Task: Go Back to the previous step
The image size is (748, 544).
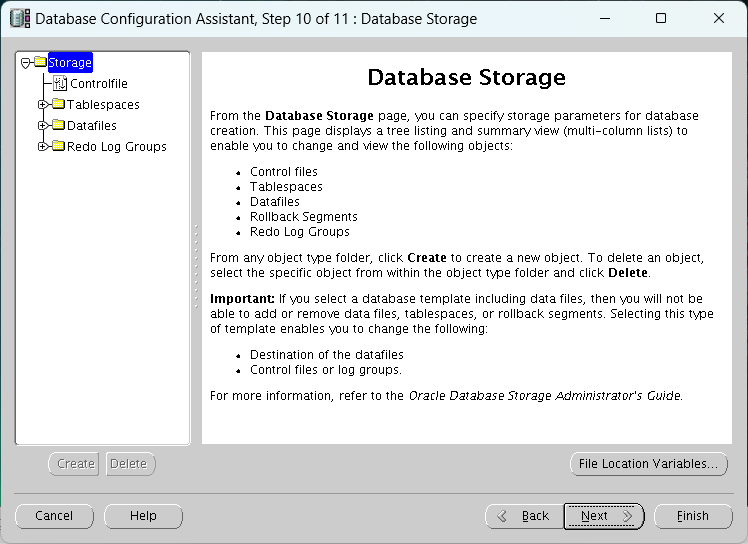Action: (x=524, y=516)
